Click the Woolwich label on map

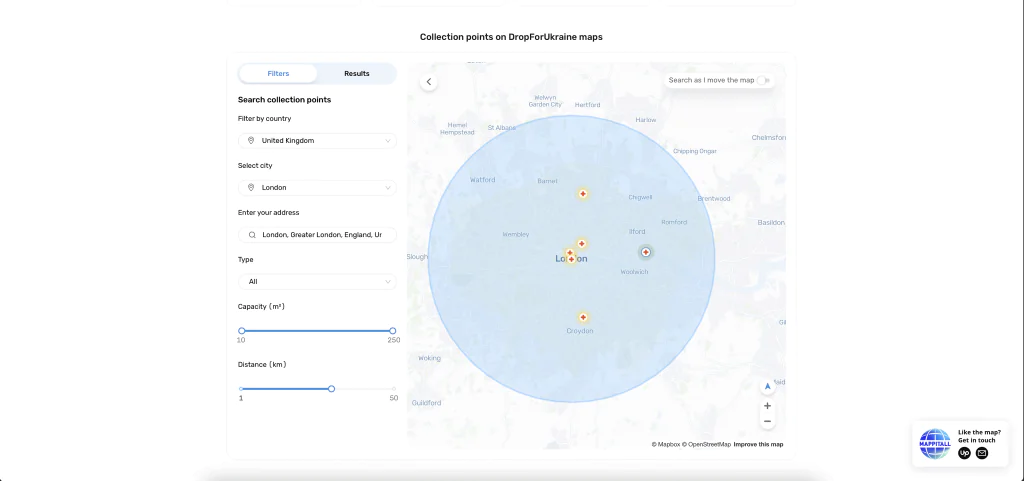tap(634, 272)
